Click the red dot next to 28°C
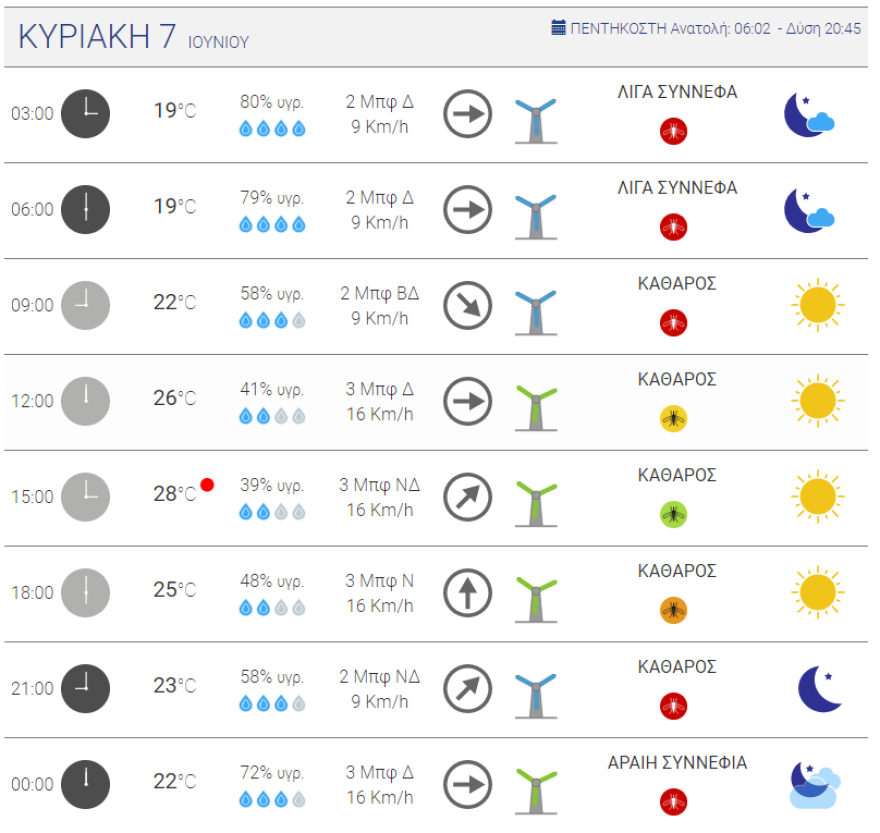The image size is (880, 833). 207,485
